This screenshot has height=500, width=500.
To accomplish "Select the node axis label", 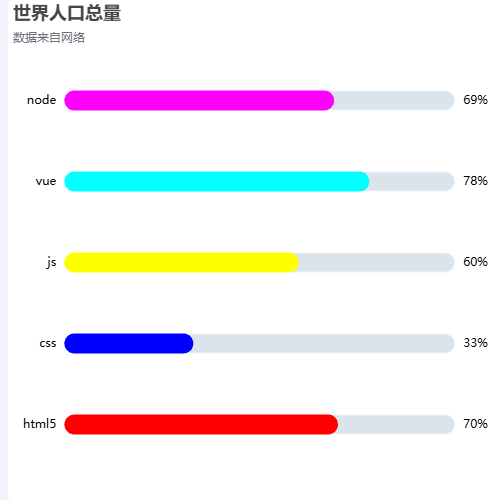I will (42, 100).
